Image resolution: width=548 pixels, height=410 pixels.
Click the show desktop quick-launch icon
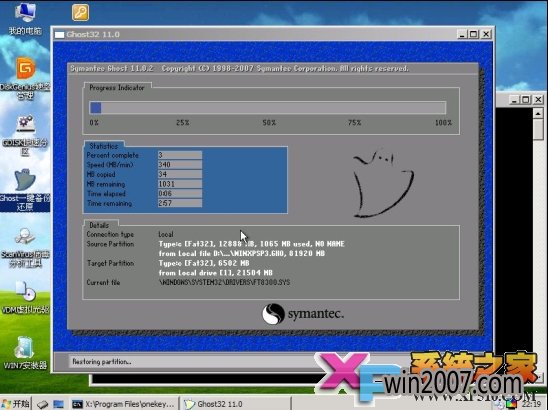click(x=58, y=404)
